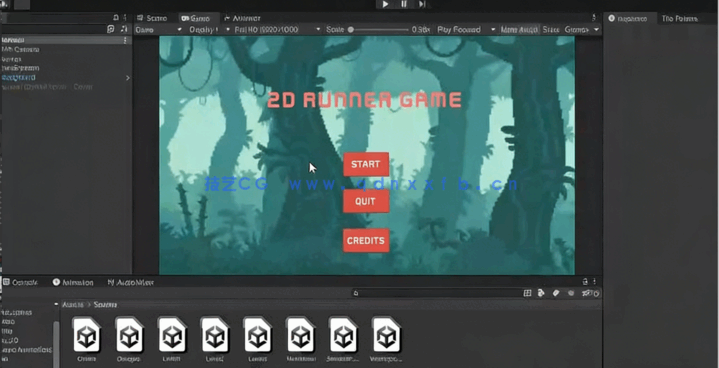Open the scene row's three-dot menu in Hierarchy
Screen dimensions: 719x368
[125, 40]
